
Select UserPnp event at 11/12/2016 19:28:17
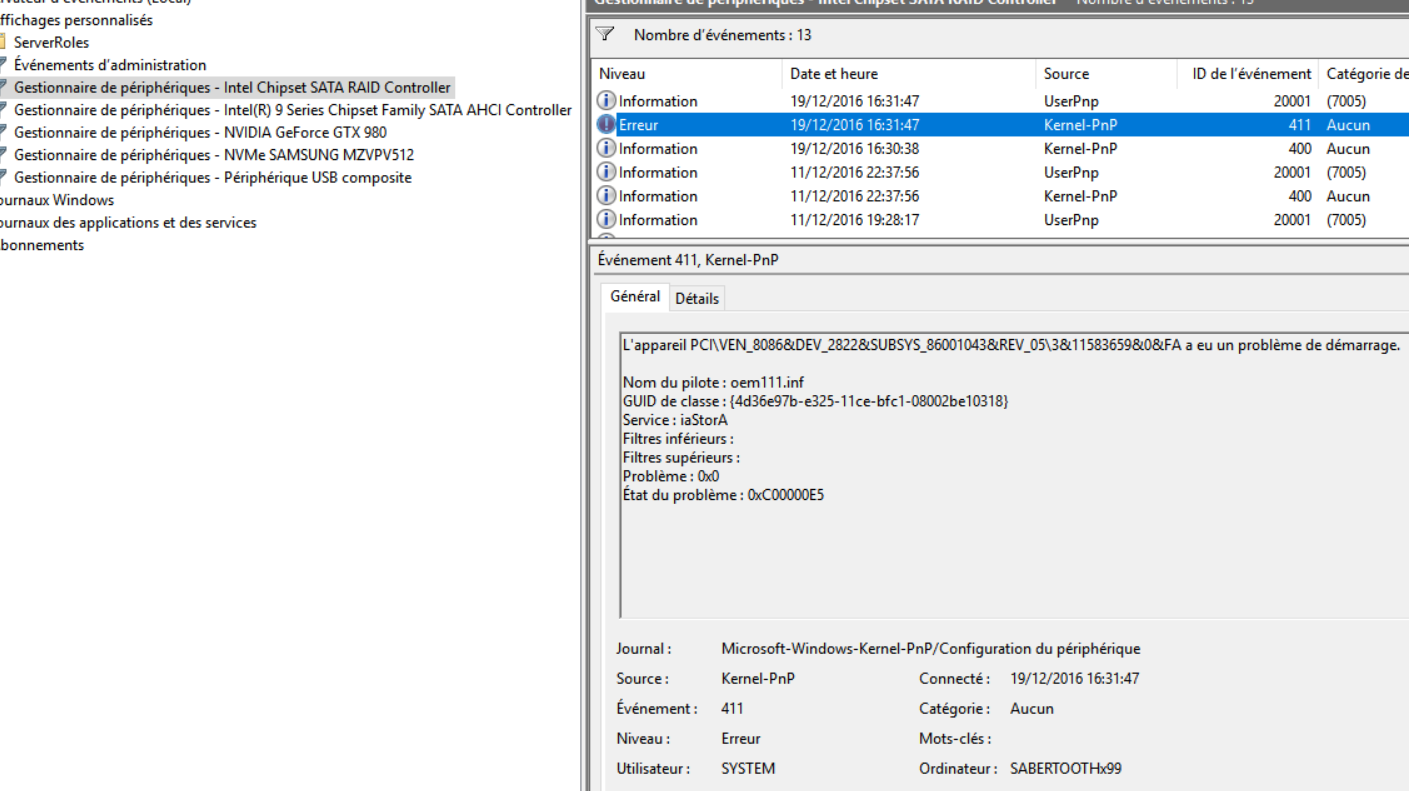(1001, 220)
